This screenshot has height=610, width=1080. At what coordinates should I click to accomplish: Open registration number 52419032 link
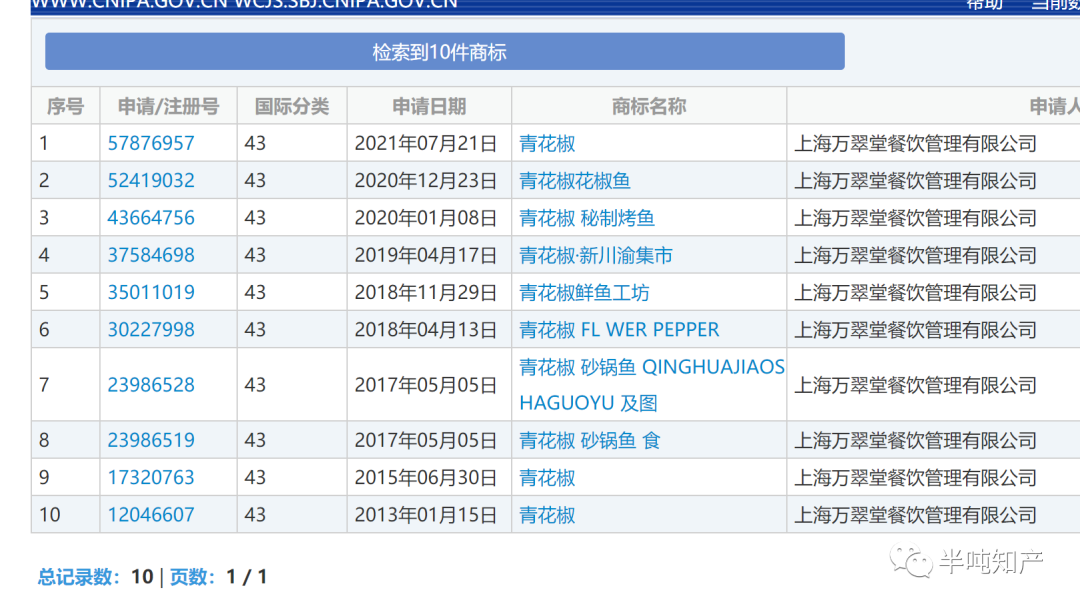151,181
